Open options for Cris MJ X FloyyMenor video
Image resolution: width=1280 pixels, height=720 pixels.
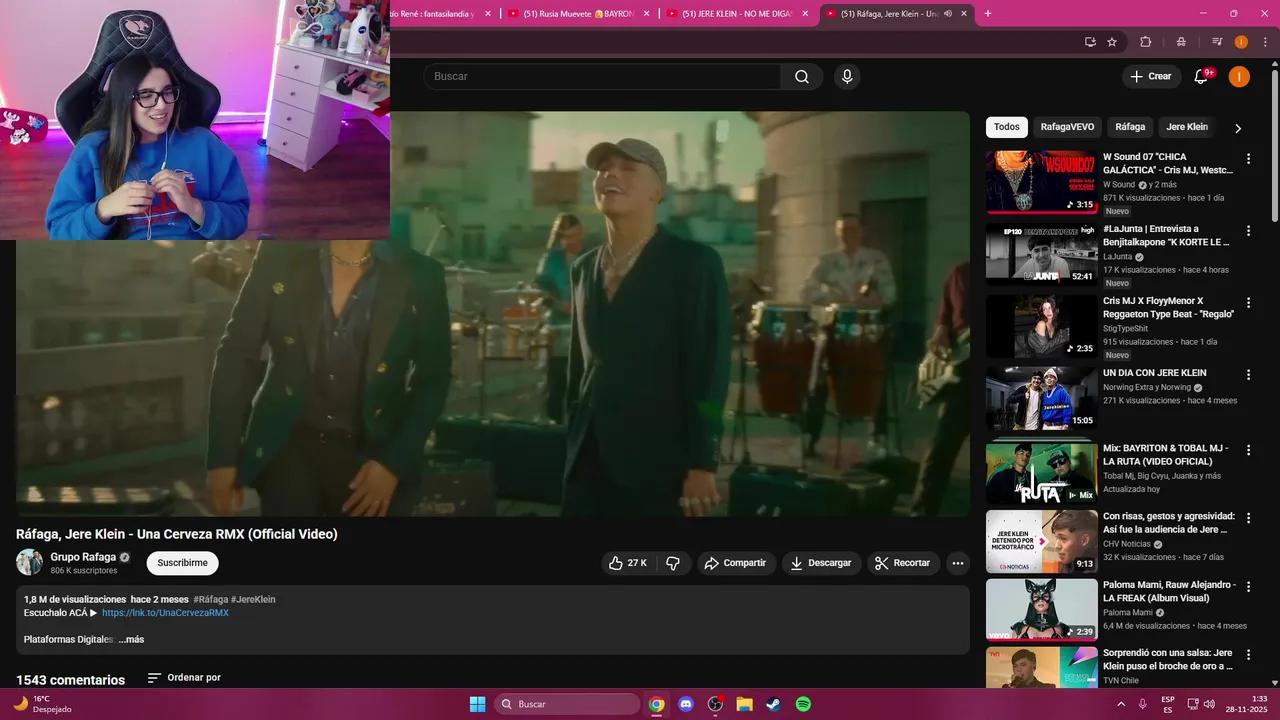tap(1248, 303)
